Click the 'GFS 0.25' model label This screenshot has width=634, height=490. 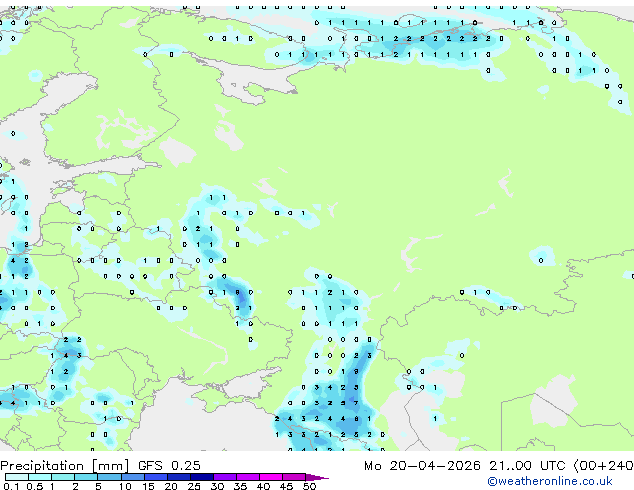(x=169, y=466)
